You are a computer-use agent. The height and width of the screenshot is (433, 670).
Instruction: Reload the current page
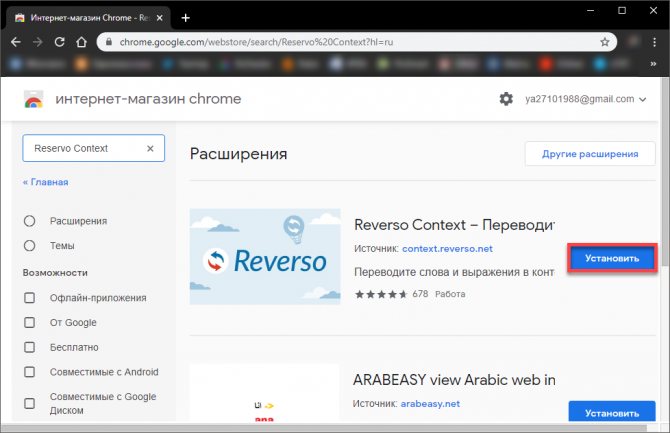(59, 42)
